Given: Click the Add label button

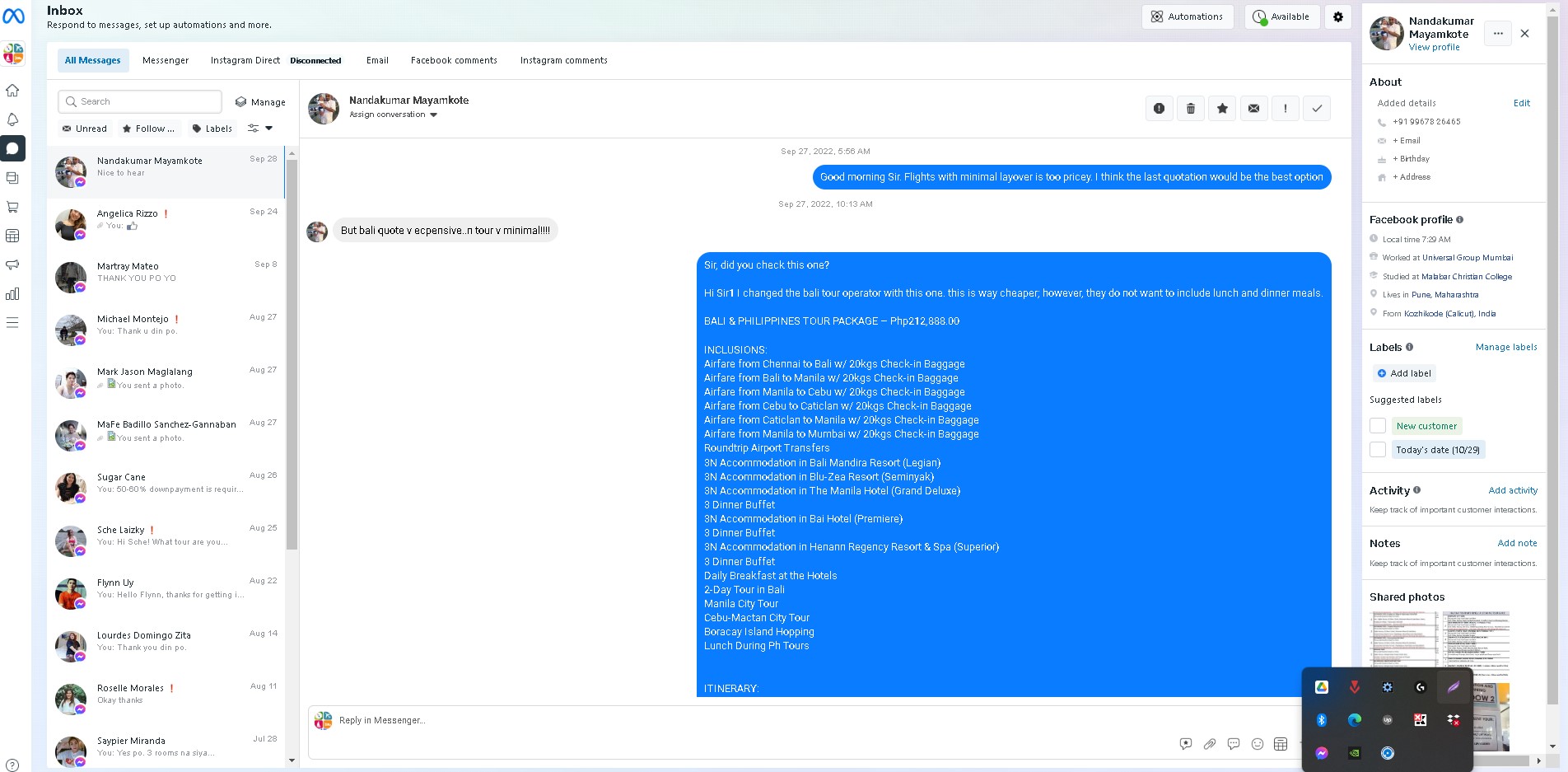Looking at the screenshot, I should [1404, 373].
